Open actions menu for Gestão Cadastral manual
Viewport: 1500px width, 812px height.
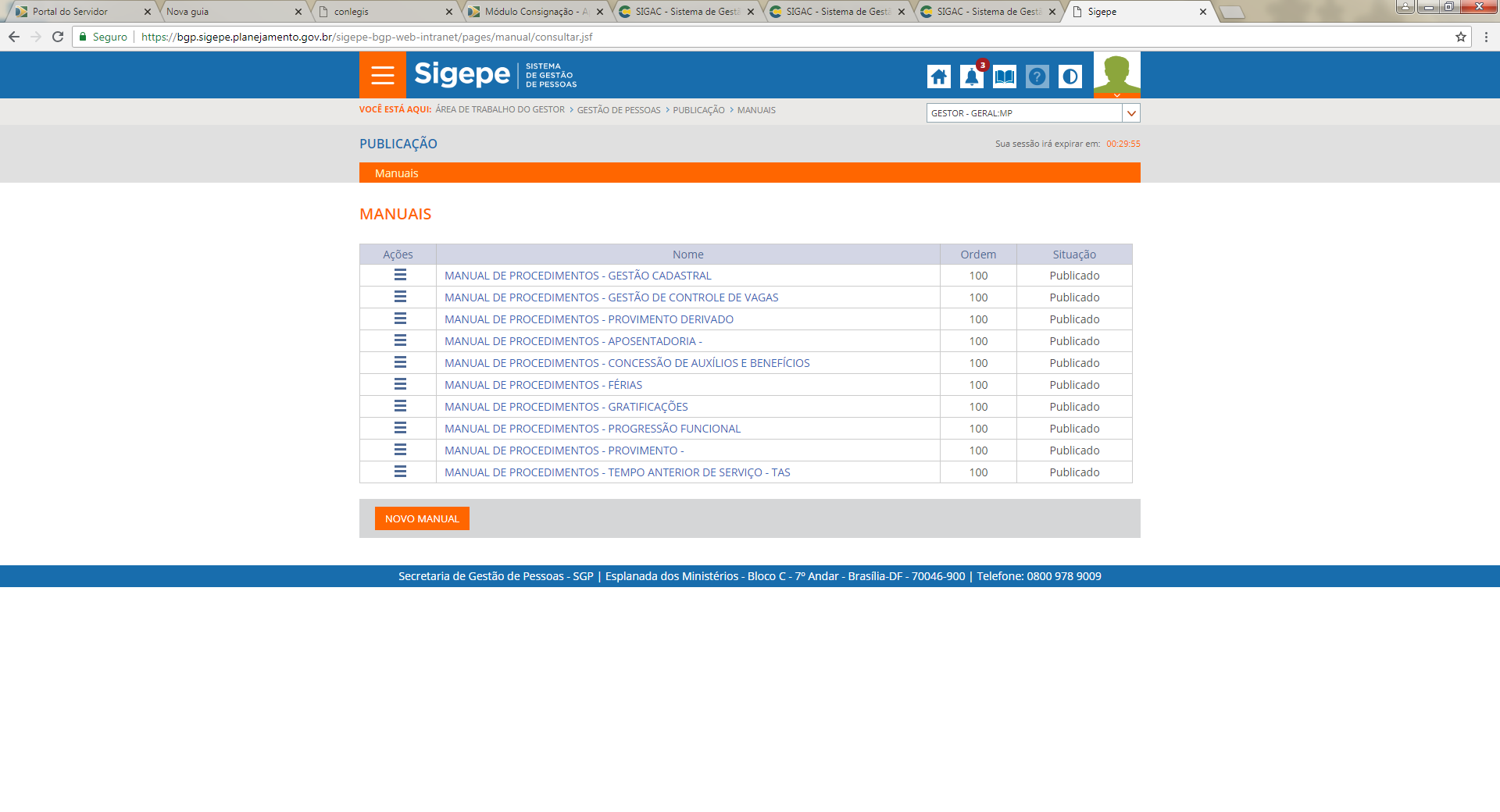tap(400, 275)
